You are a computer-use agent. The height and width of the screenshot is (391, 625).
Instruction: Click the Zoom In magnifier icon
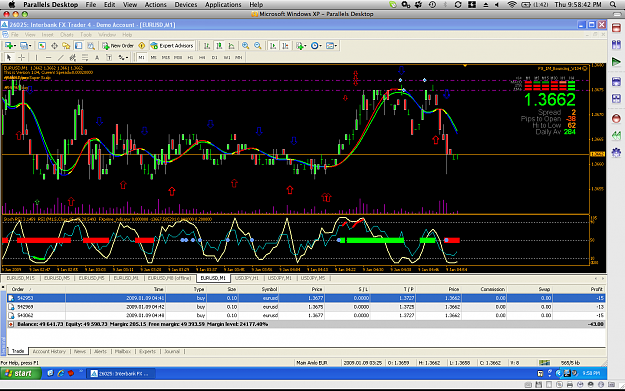click(x=246, y=46)
